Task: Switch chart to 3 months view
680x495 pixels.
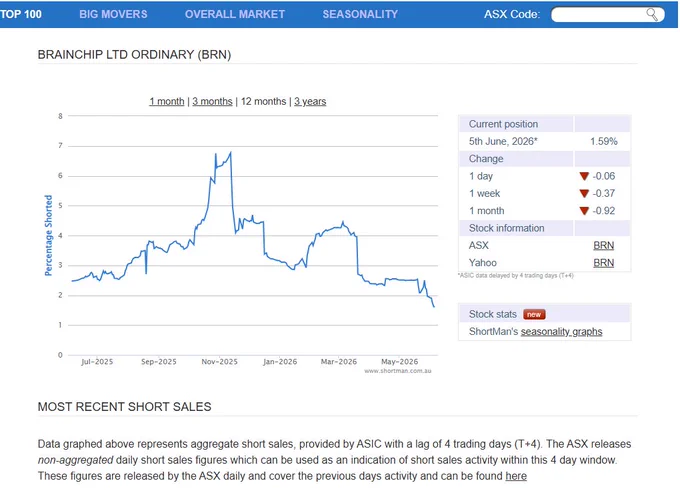Action: 212,102
